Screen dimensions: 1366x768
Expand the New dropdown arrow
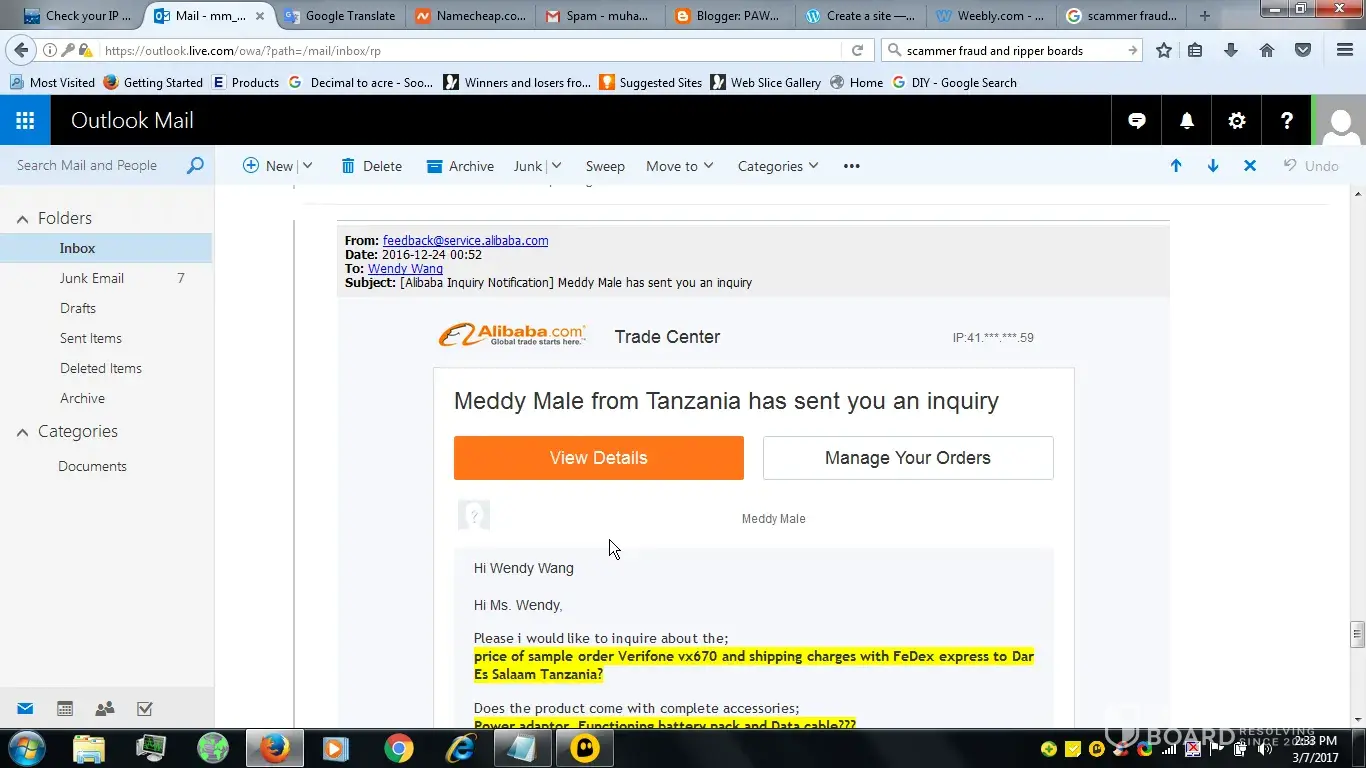coord(307,166)
